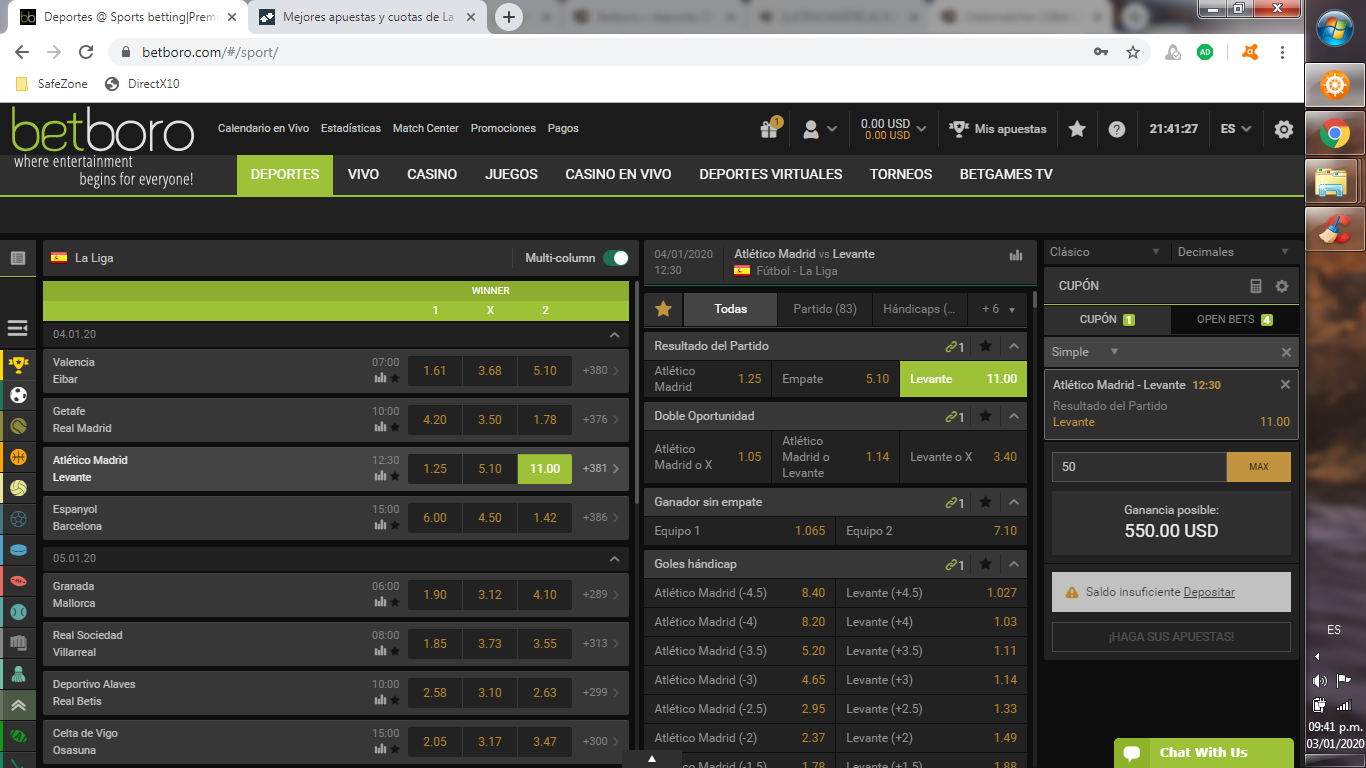
Task: Click the MAX stake button
Action: 1259,467
